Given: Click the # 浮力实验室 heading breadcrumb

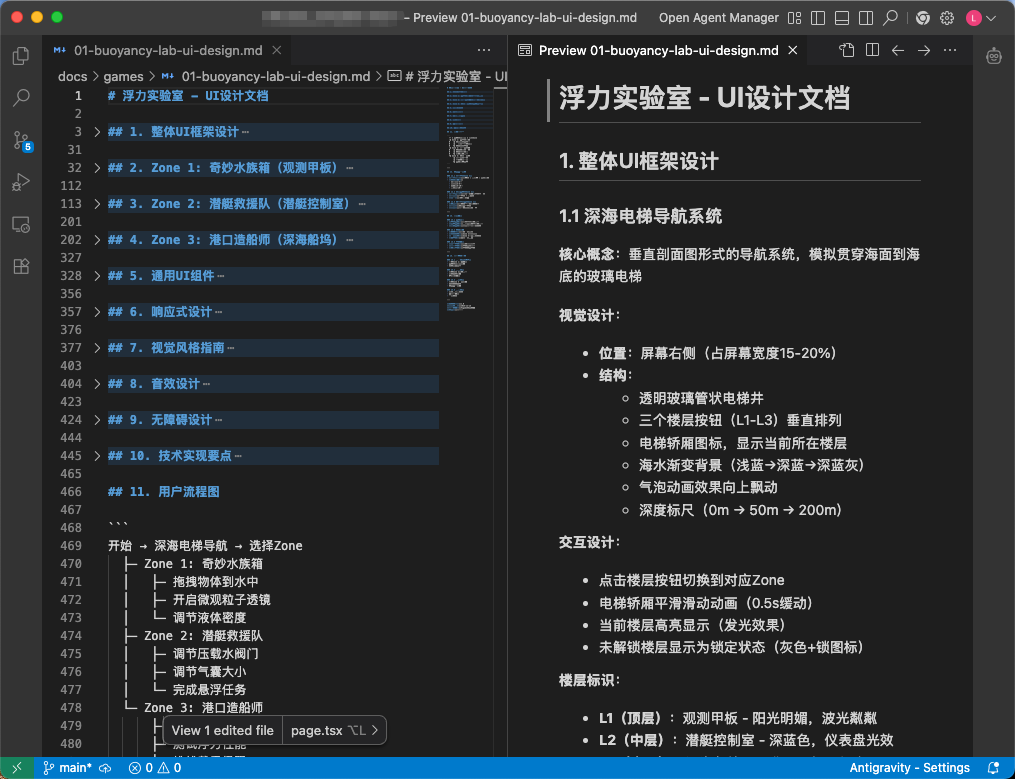Looking at the screenshot, I should [448, 76].
